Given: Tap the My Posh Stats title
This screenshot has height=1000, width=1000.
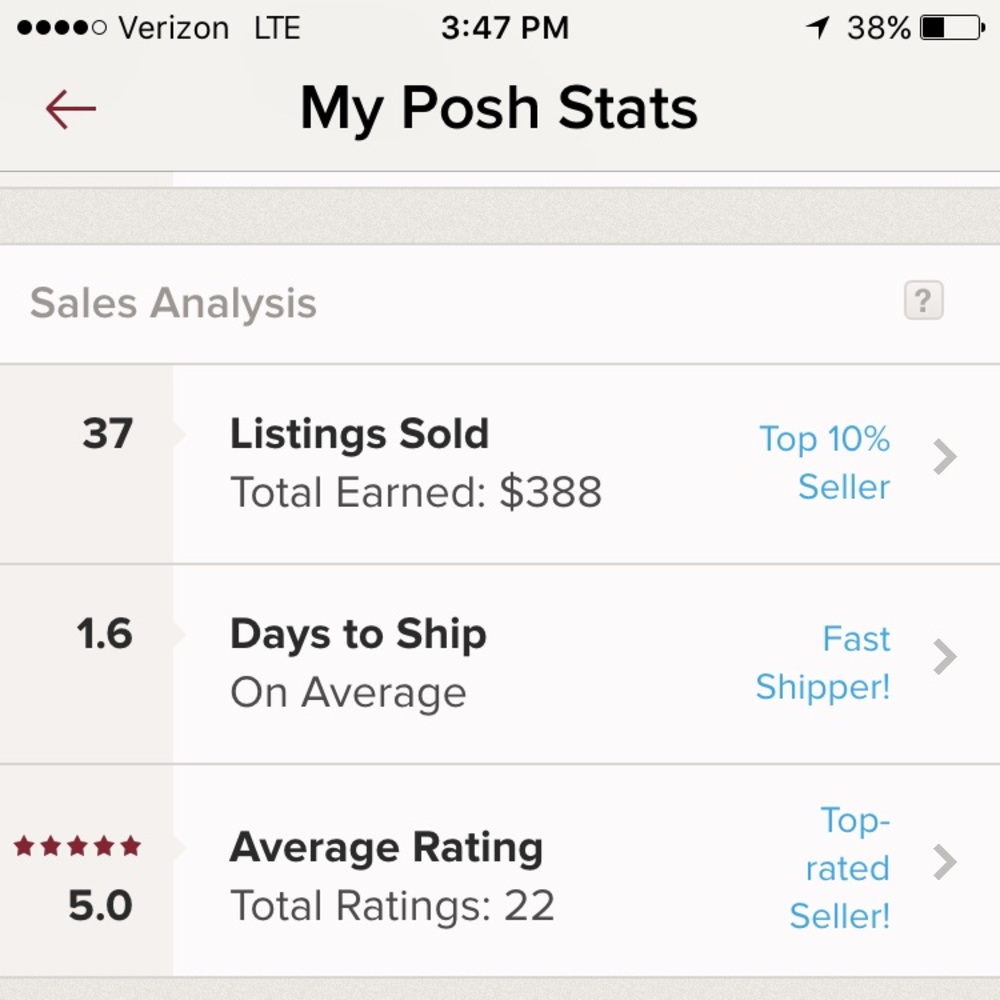Looking at the screenshot, I should 499,108.
